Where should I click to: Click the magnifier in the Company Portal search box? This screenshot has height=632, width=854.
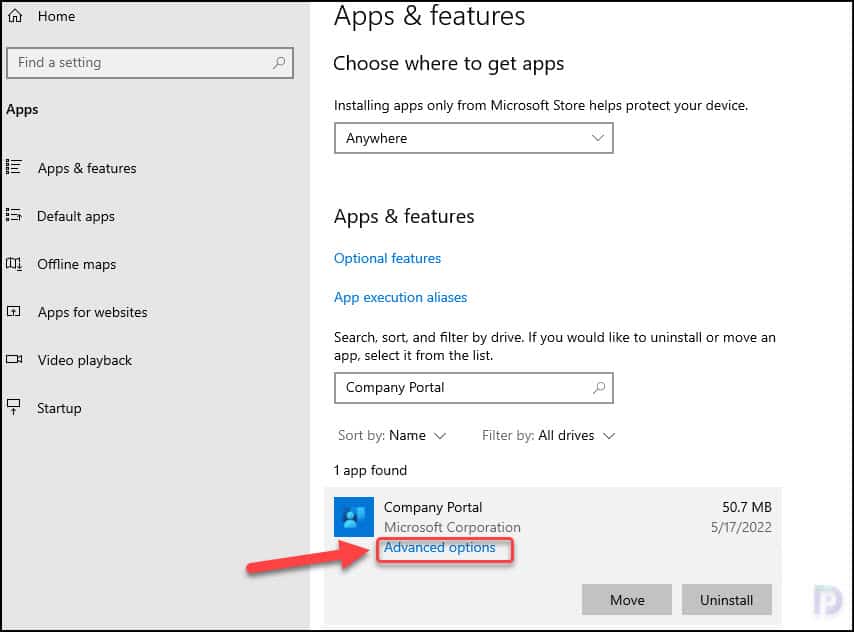point(599,387)
